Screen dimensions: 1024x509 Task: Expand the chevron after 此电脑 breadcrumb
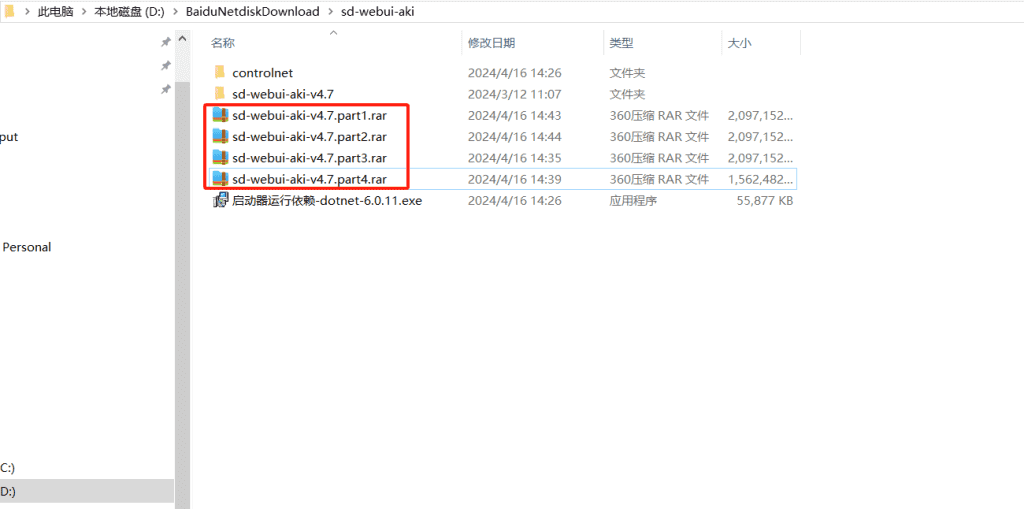coord(83,12)
